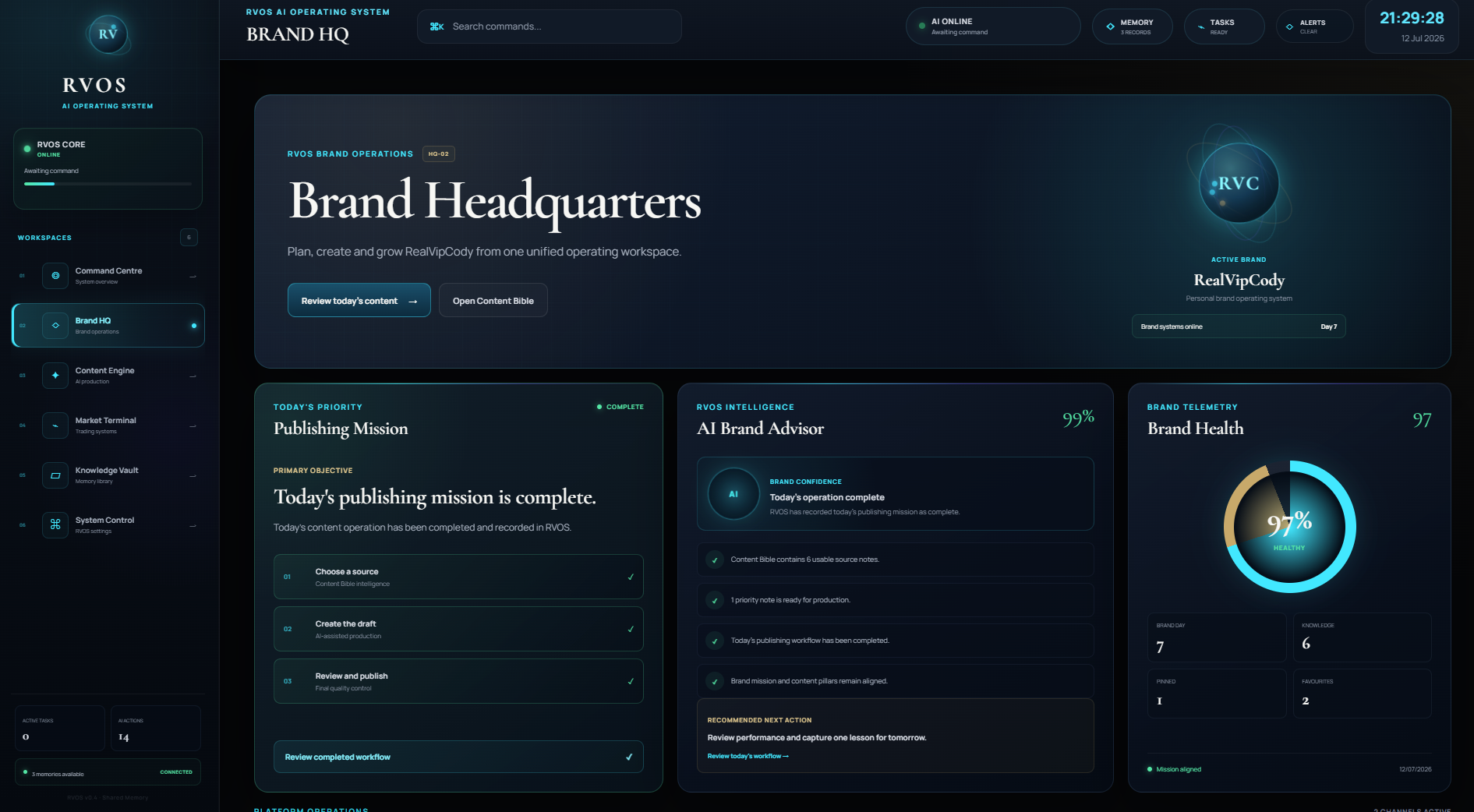
Task: Click the Memory 3 records pill
Action: click(x=1132, y=26)
